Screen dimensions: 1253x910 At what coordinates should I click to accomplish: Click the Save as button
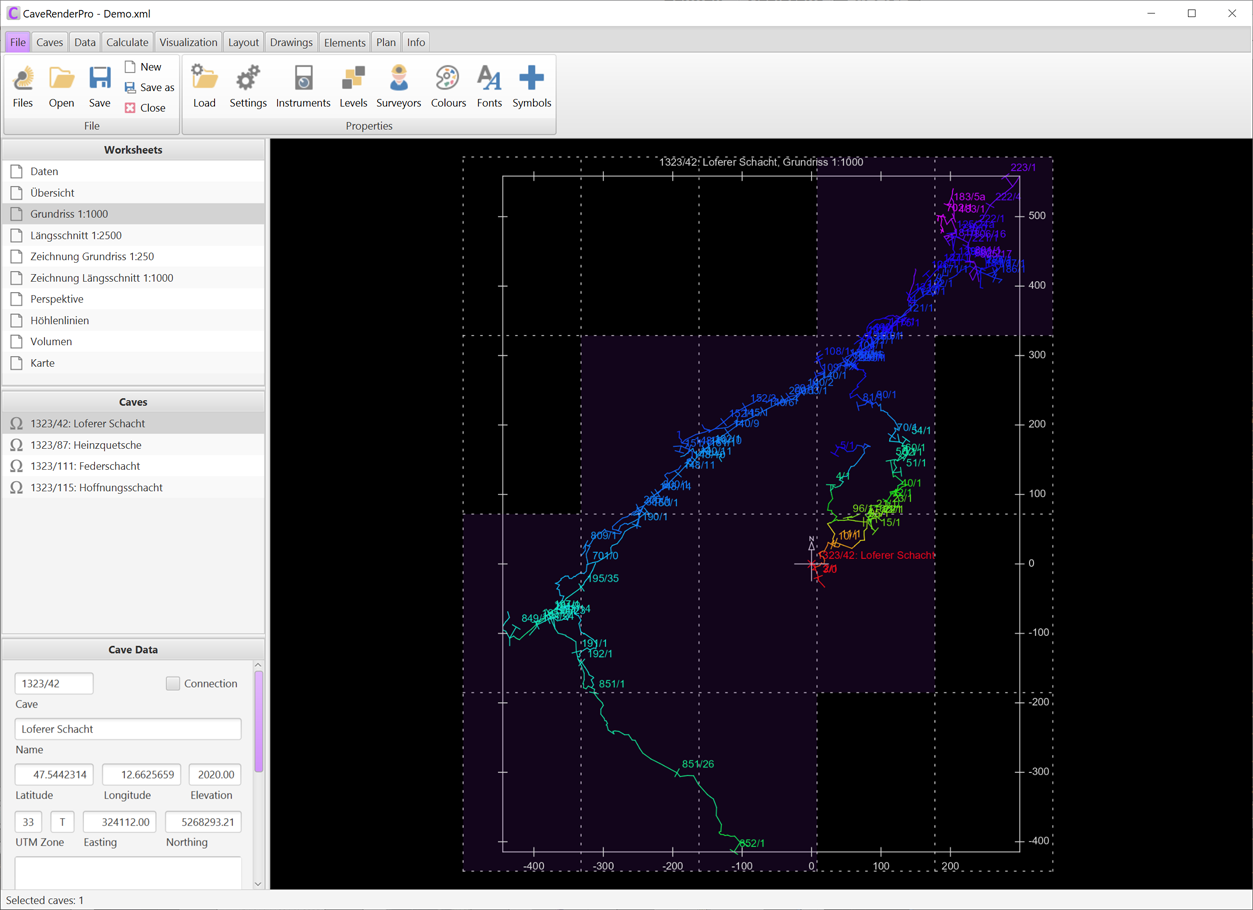(x=149, y=88)
